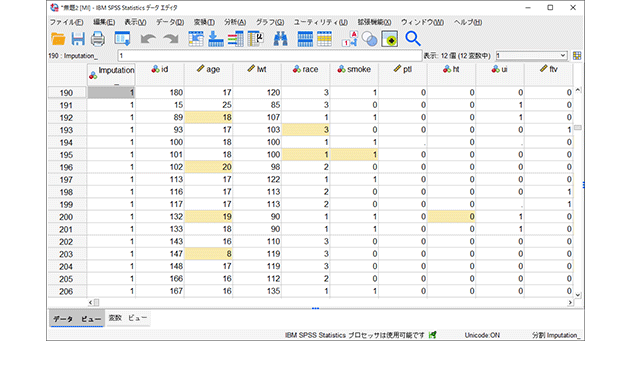This screenshot has width=630, height=380.
Task: Open the データ(D) menu
Action: [x=170, y=22]
